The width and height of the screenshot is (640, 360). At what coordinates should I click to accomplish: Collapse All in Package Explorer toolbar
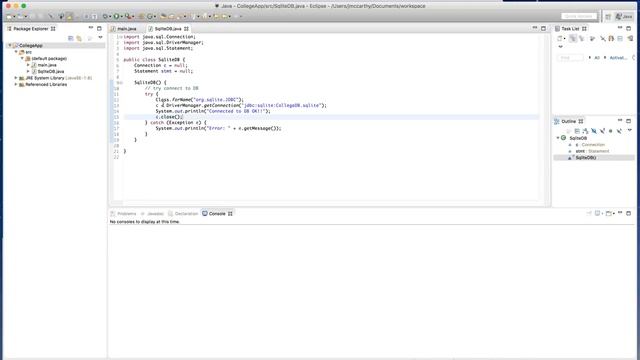point(71,38)
